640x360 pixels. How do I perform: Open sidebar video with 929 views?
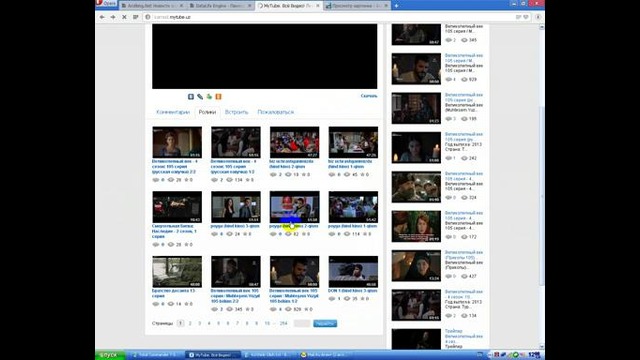pos(416,69)
